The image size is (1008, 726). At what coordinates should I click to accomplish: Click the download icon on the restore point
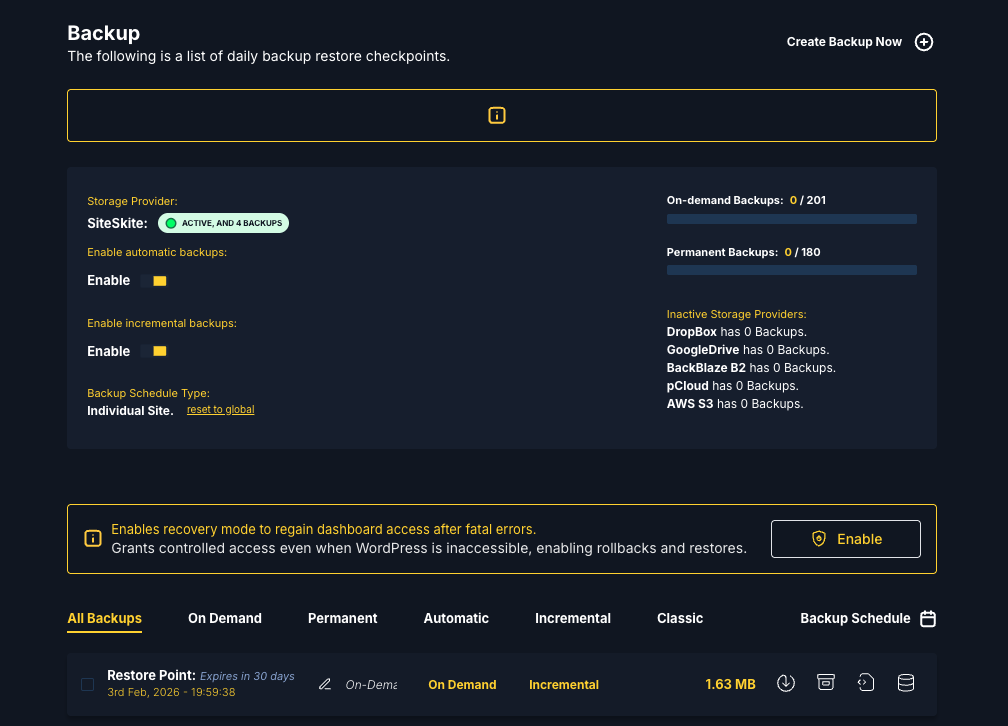click(786, 683)
